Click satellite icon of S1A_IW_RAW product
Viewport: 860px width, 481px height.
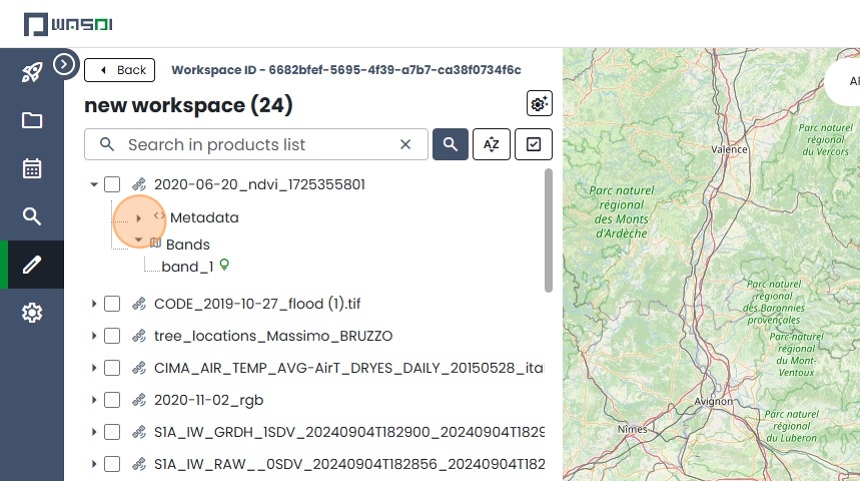[x=139, y=465]
